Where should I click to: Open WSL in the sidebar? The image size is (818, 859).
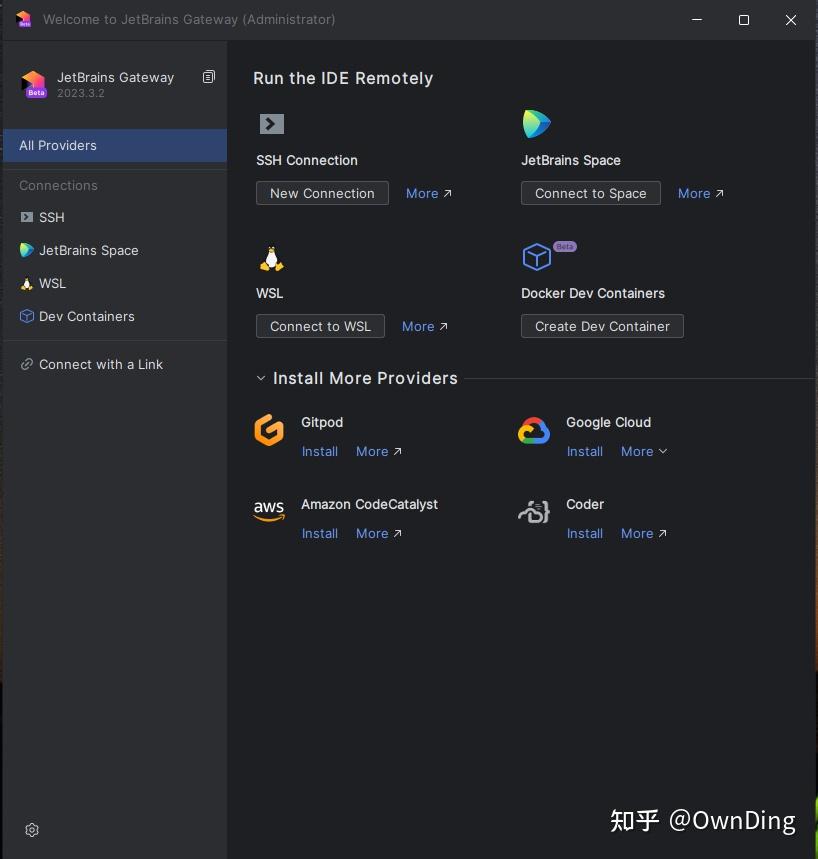pos(115,283)
